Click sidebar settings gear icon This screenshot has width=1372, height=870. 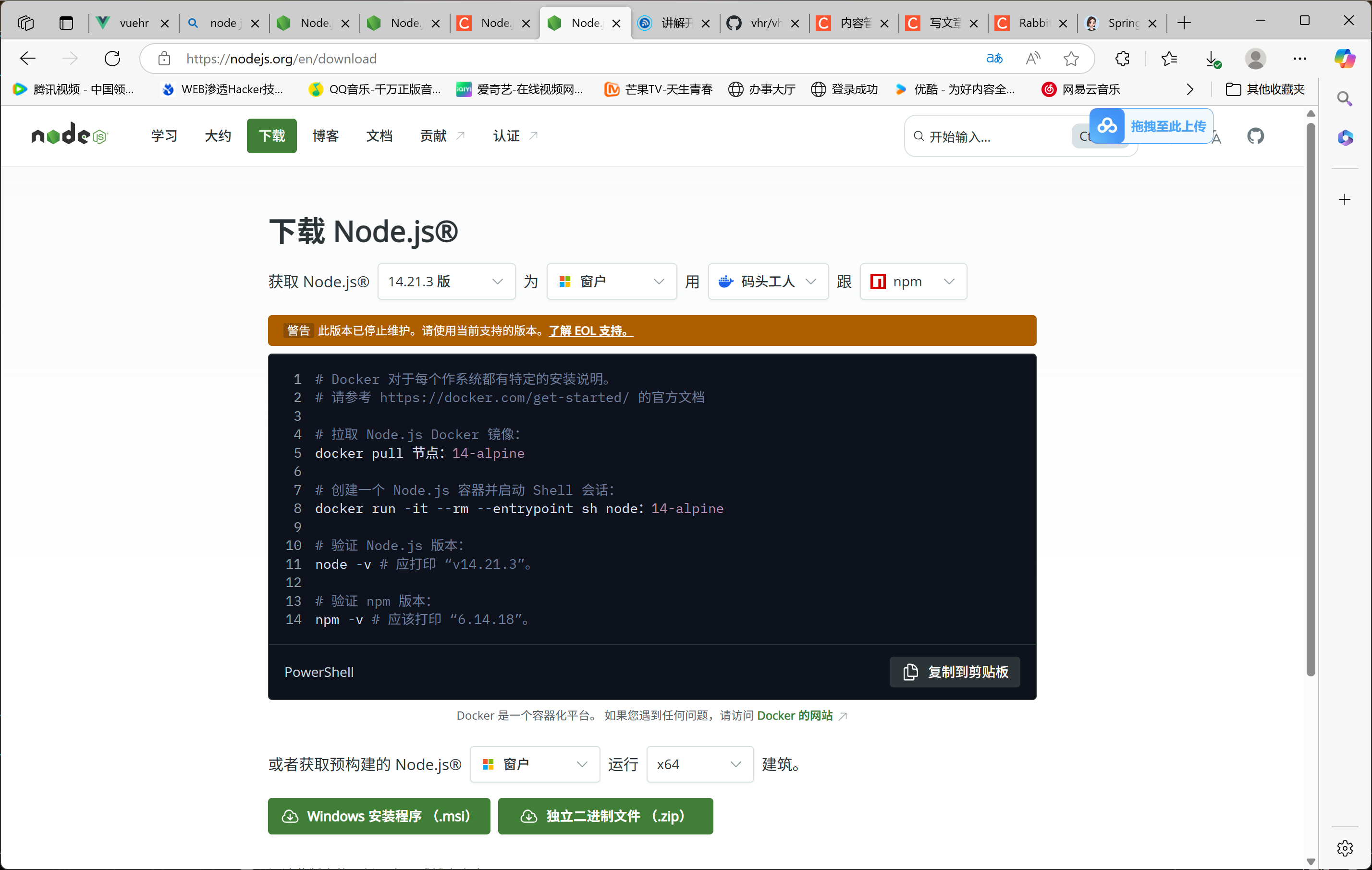[x=1345, y=848]
